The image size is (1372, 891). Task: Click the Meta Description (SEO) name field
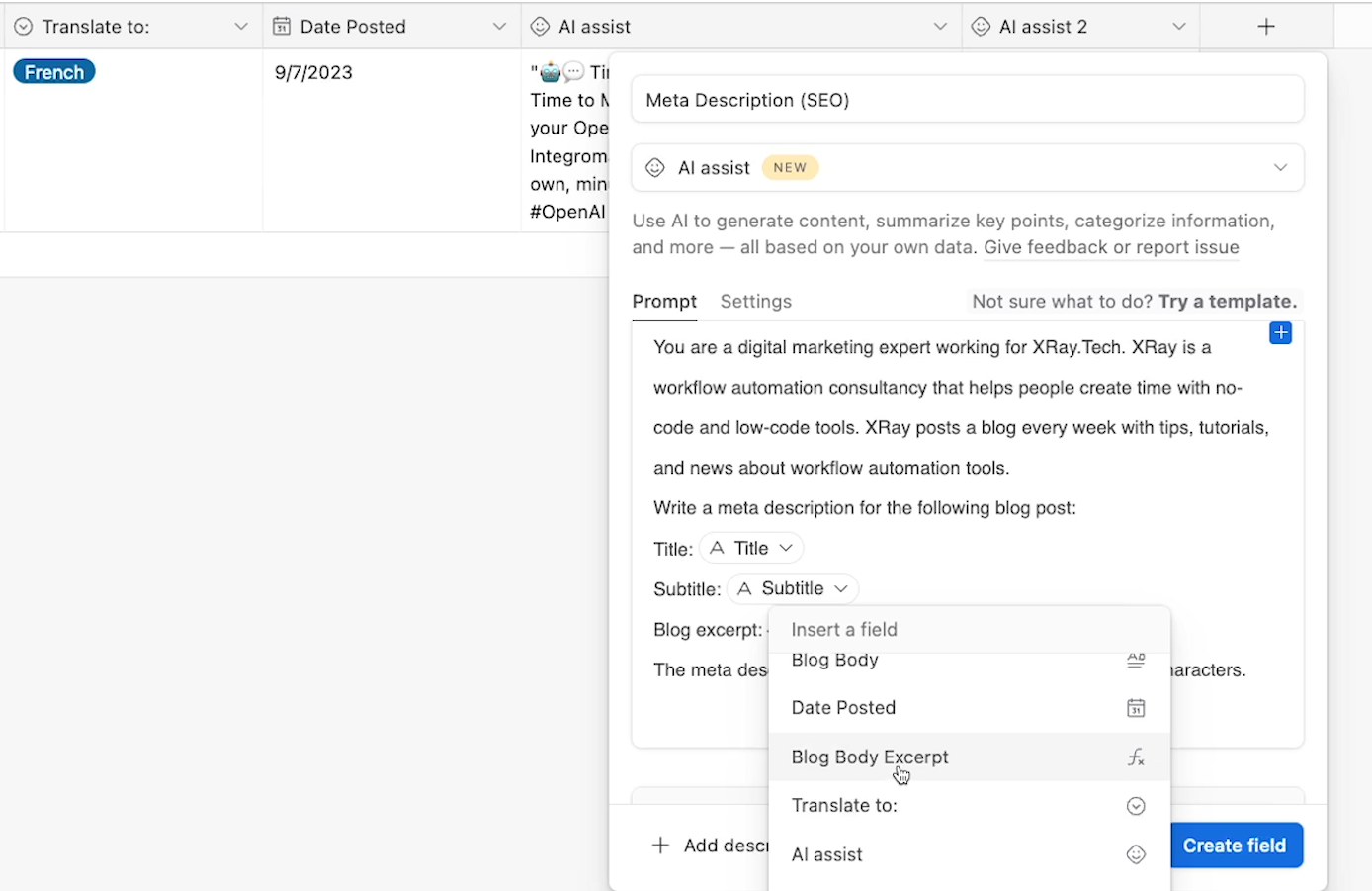968,100
